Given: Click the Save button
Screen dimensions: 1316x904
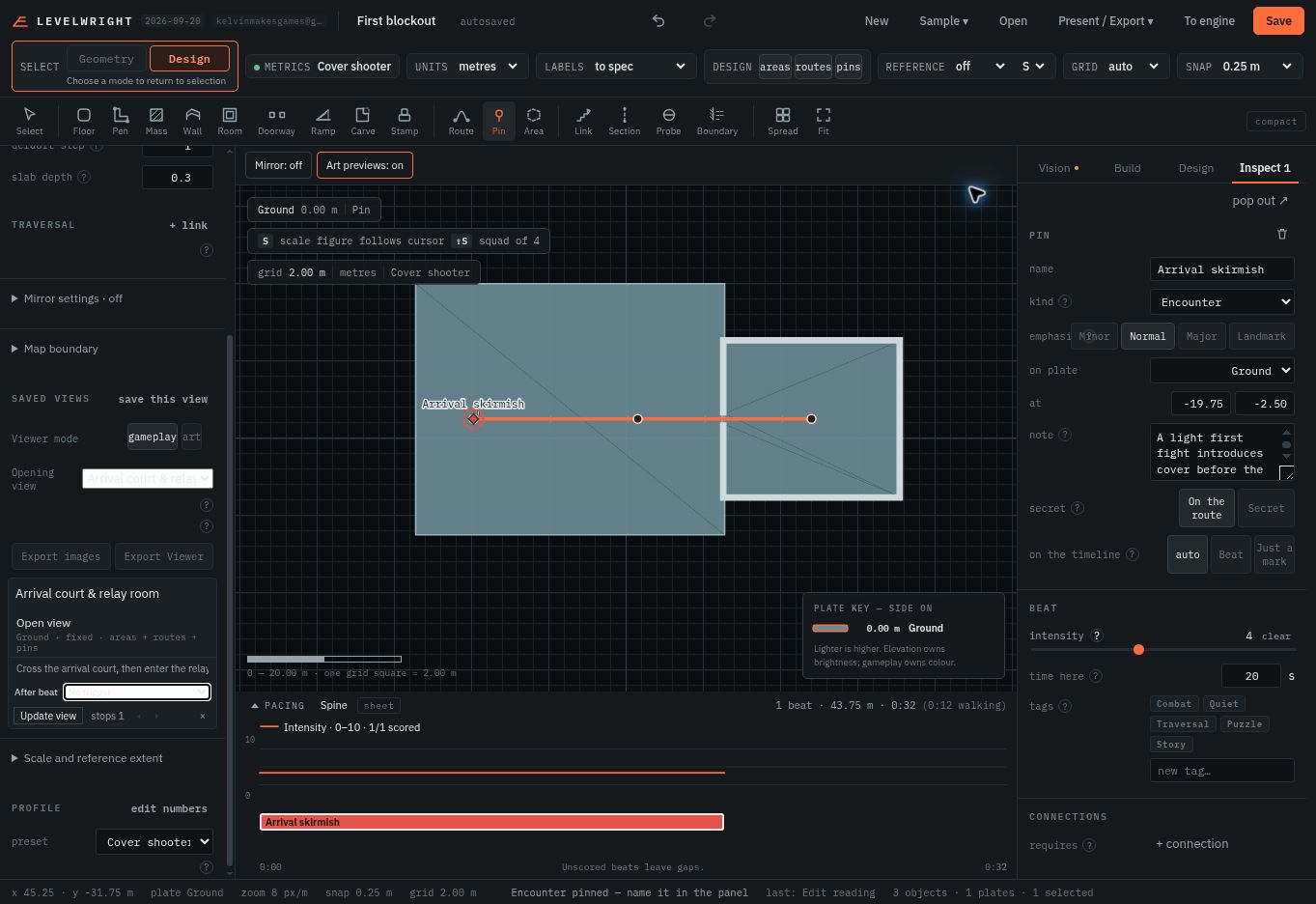Looking at the screenshot, I should click(x=1278, y=21).
